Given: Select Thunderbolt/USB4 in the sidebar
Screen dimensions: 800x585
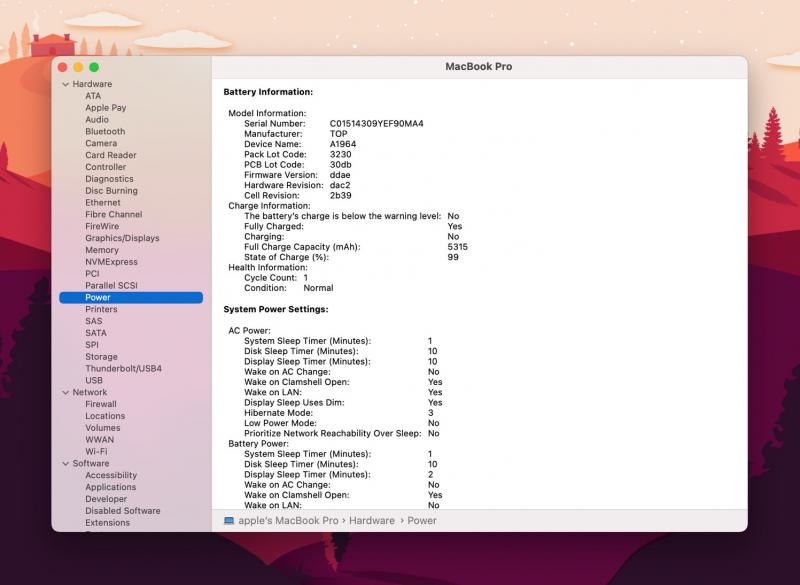Looking at the screenshot, I should click(123, 368).
